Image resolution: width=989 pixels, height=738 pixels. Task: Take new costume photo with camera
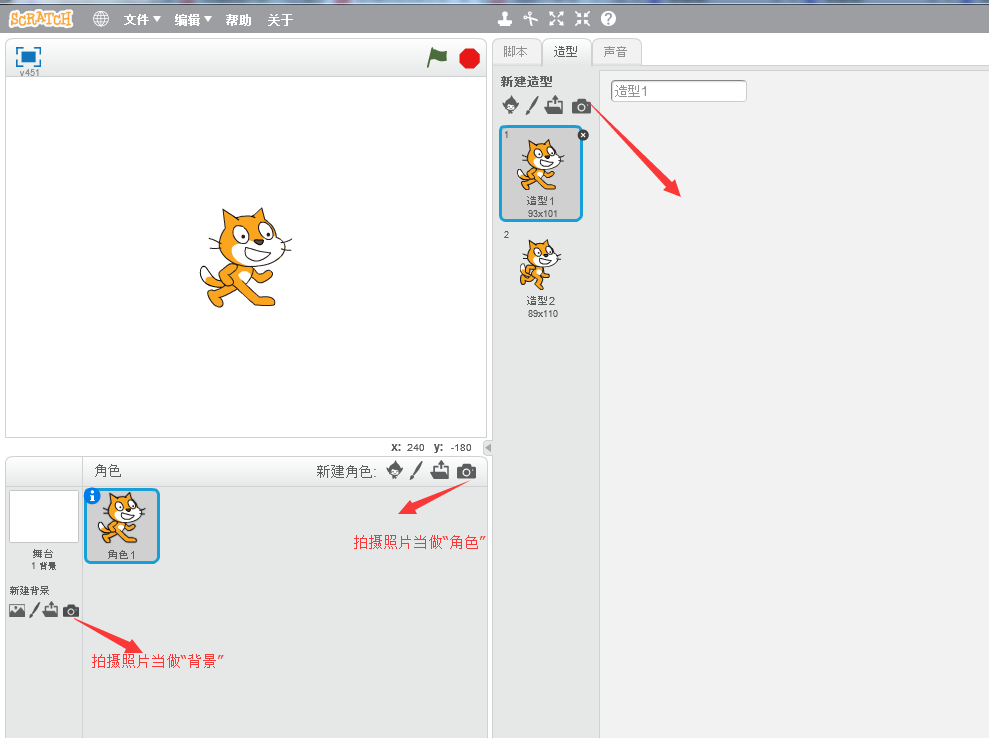(581, 106)
